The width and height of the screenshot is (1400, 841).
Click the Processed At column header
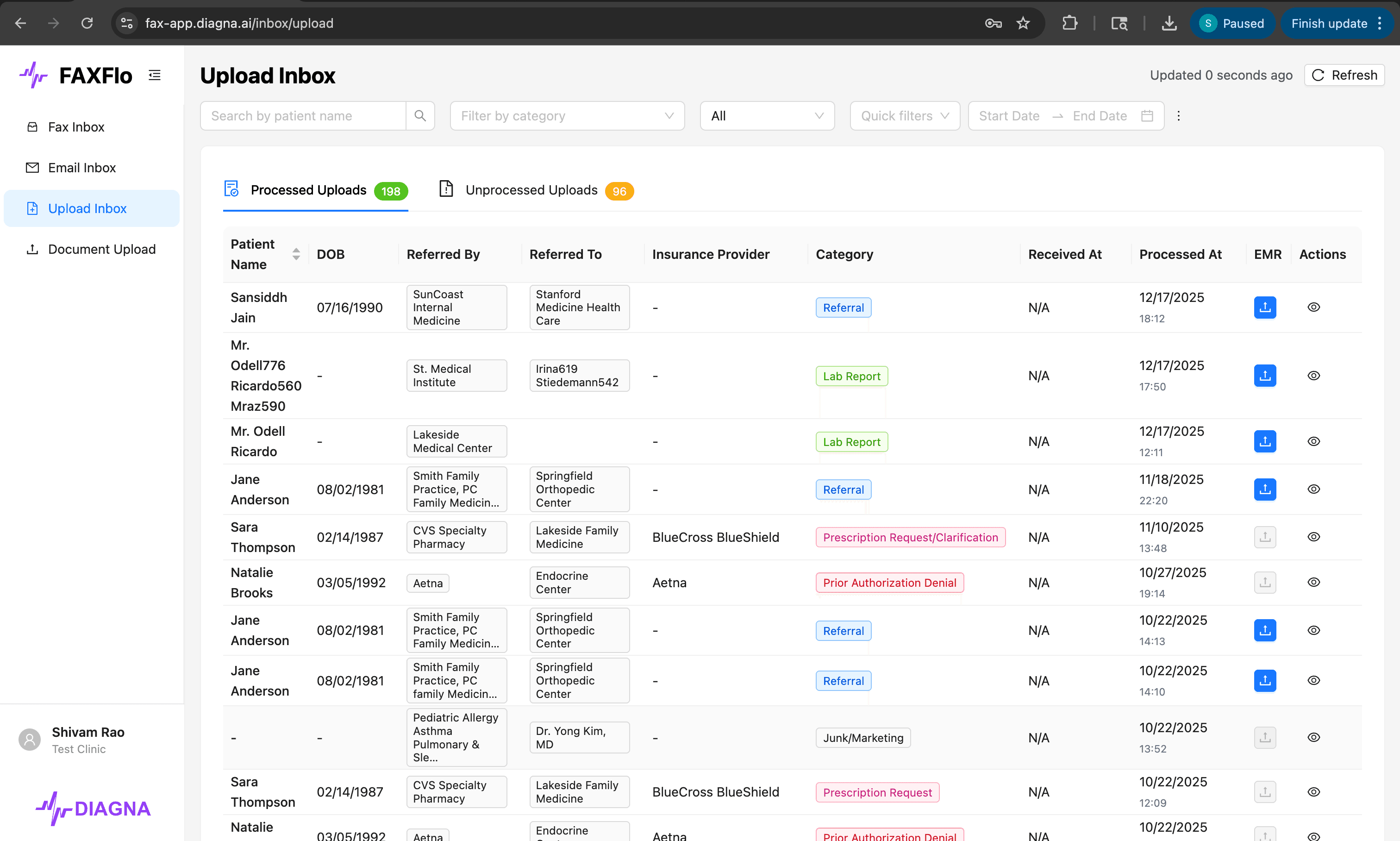[1180, 254]
